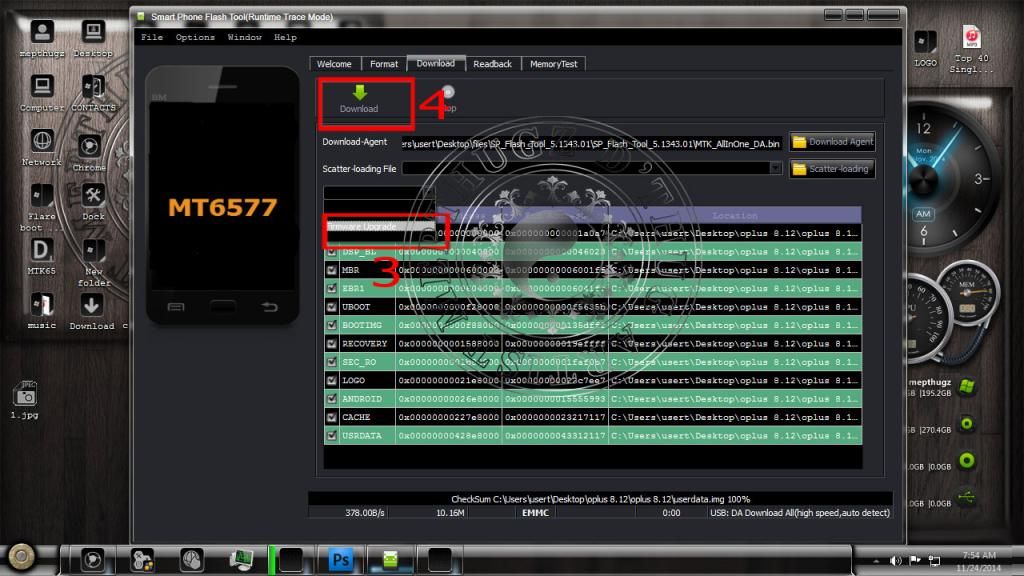Open the 1.jpg file on desktop
The width and height of the screenshot is (1024, 576).
(x=24, y=396)
